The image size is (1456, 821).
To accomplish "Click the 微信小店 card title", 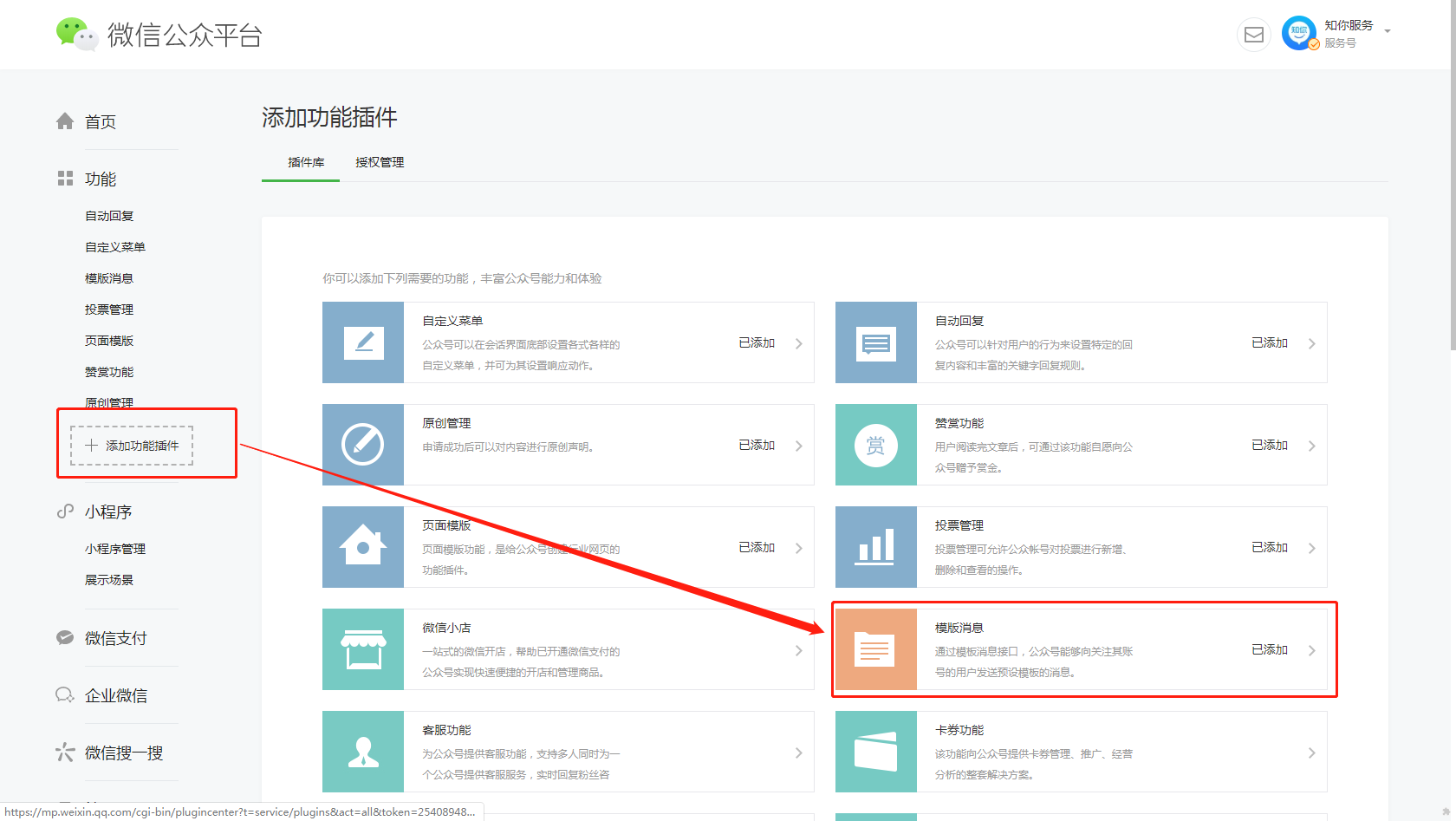I will point(446,628).
